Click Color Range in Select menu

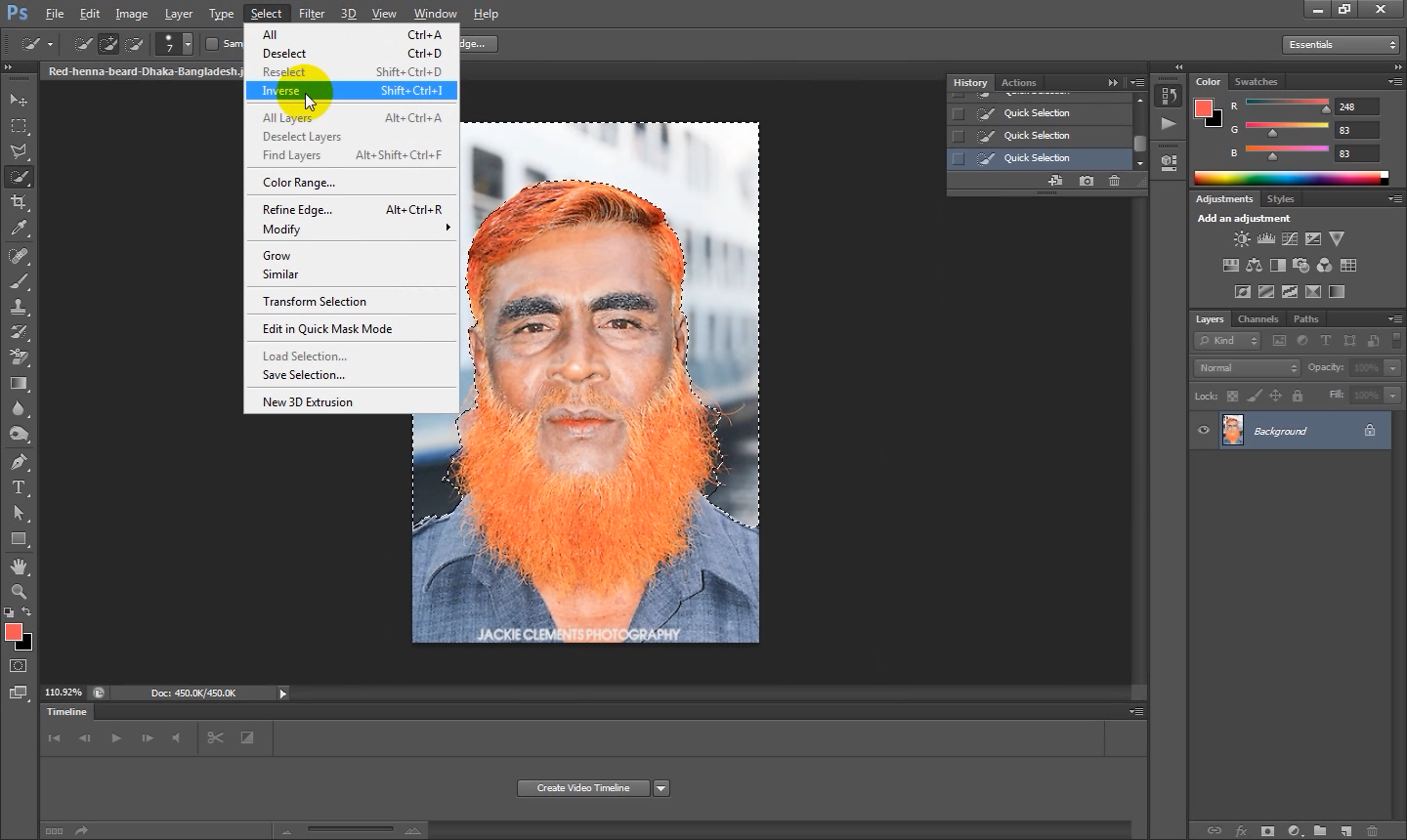299,183
